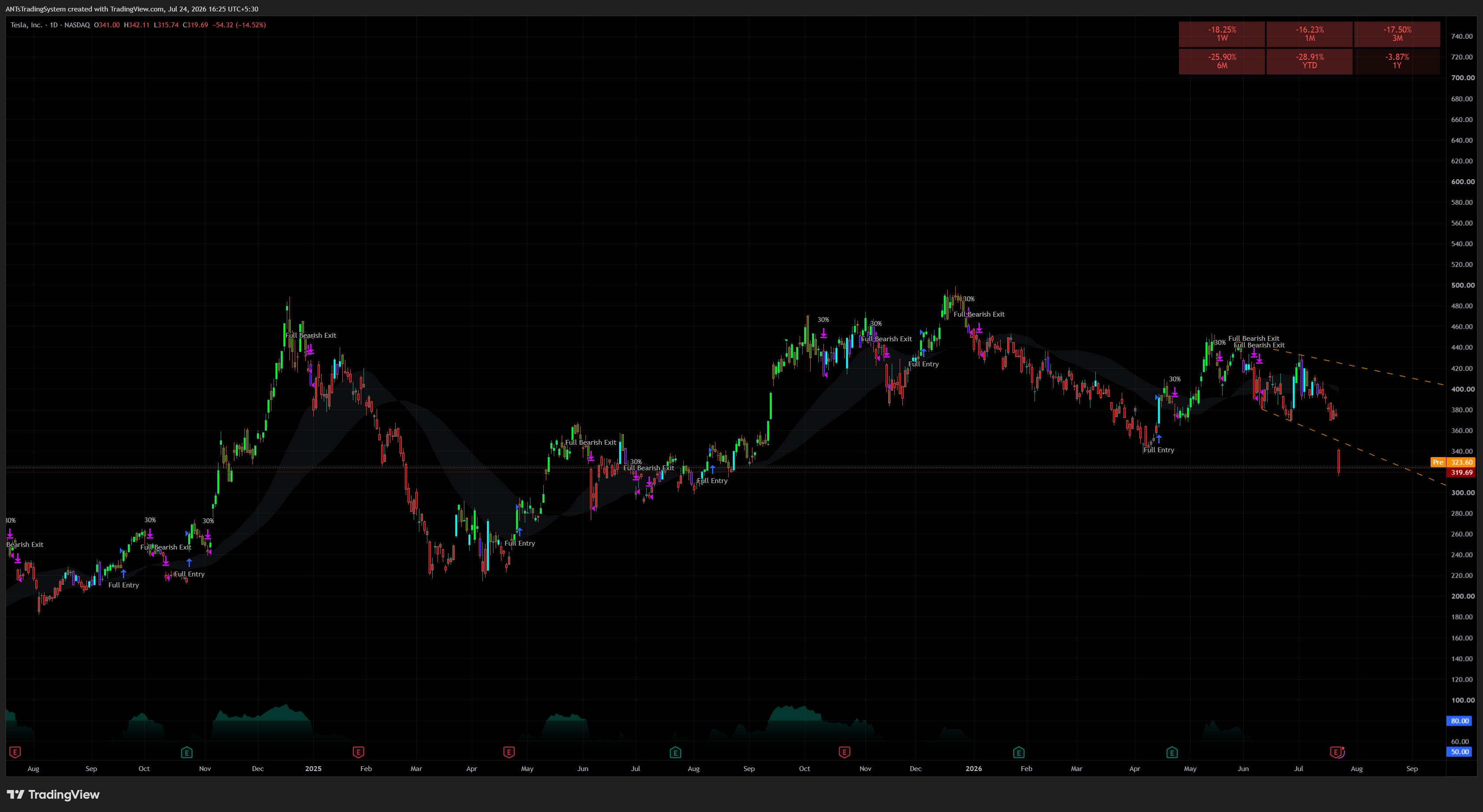
Task: Open the latest red earnings marker before Aug 2026
Action: coord(1336,752)
